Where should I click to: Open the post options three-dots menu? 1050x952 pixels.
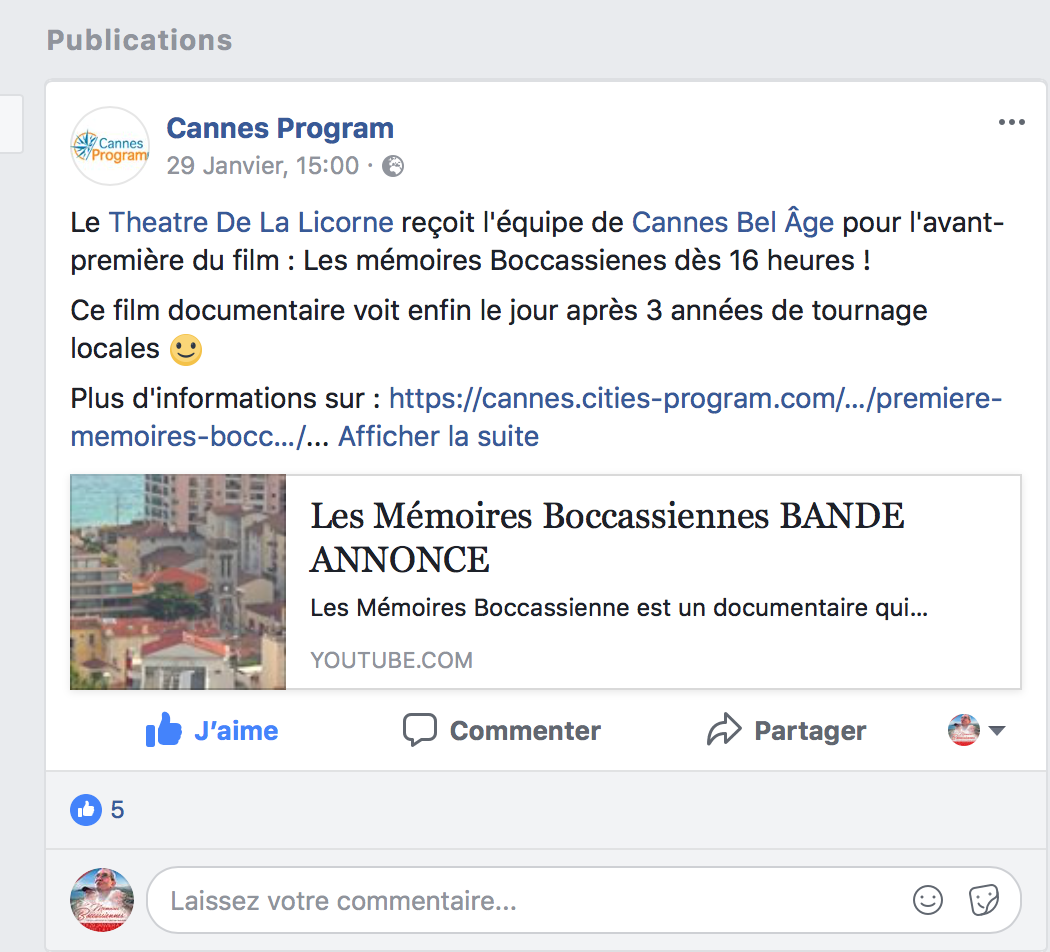1011,123
